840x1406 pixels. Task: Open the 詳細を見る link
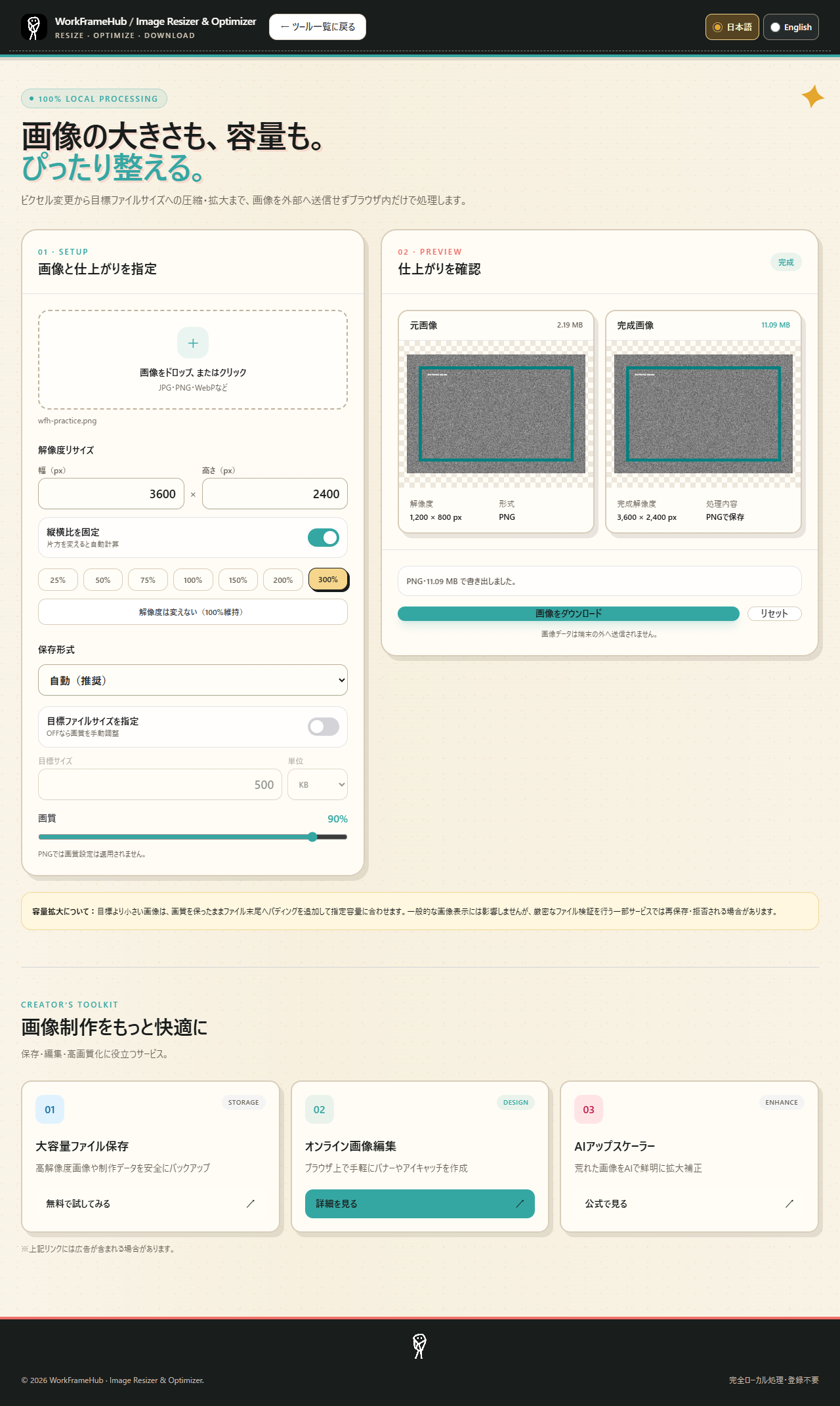[x=420, y=1204]
